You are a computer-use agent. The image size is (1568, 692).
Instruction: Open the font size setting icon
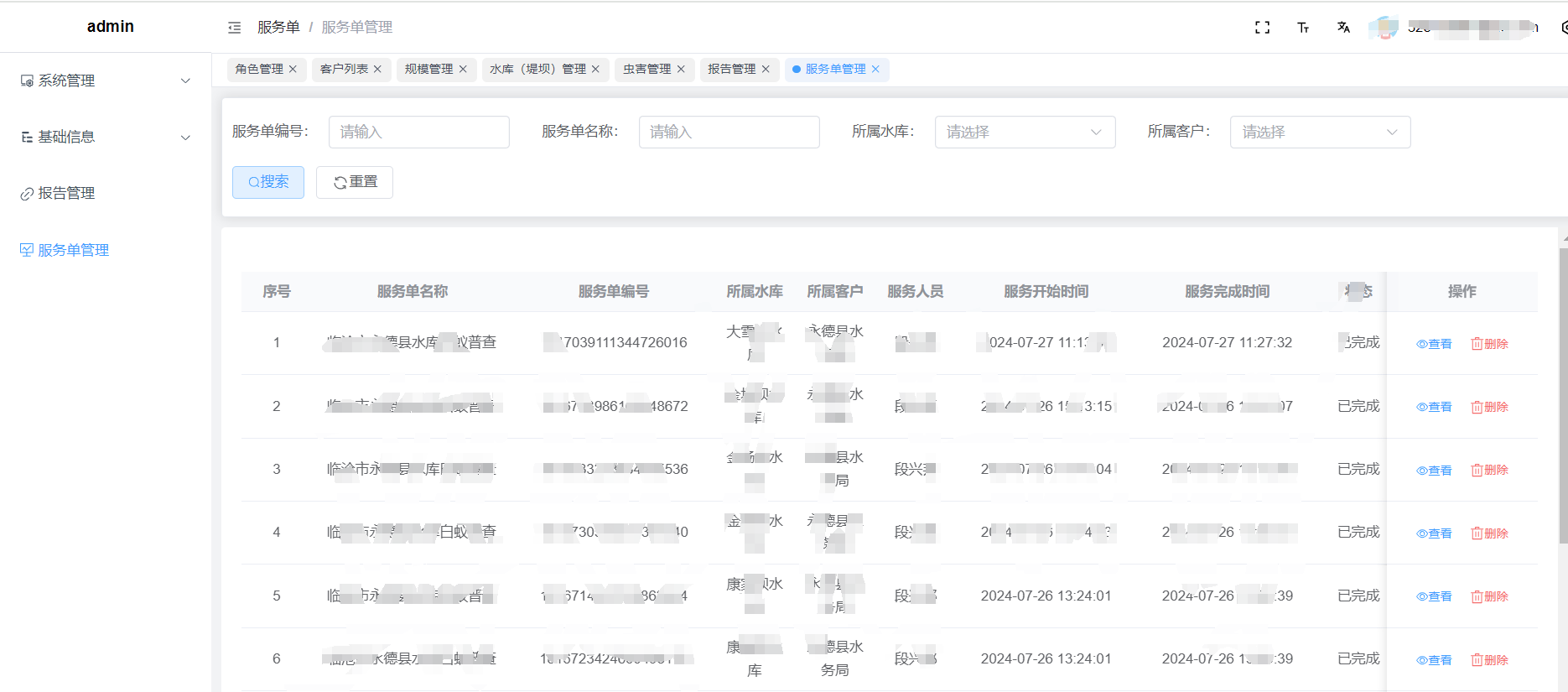tap(1303, 28)
